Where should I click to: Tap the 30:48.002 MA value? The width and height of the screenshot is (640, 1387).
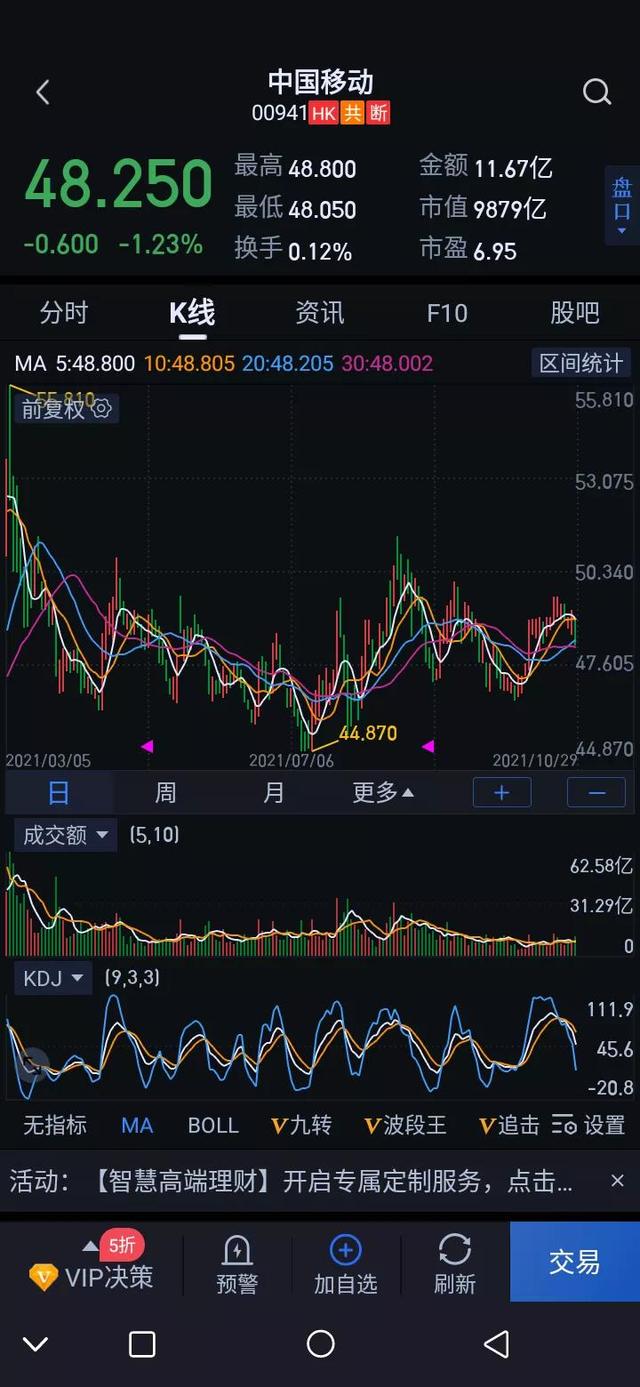coord(387,363)
